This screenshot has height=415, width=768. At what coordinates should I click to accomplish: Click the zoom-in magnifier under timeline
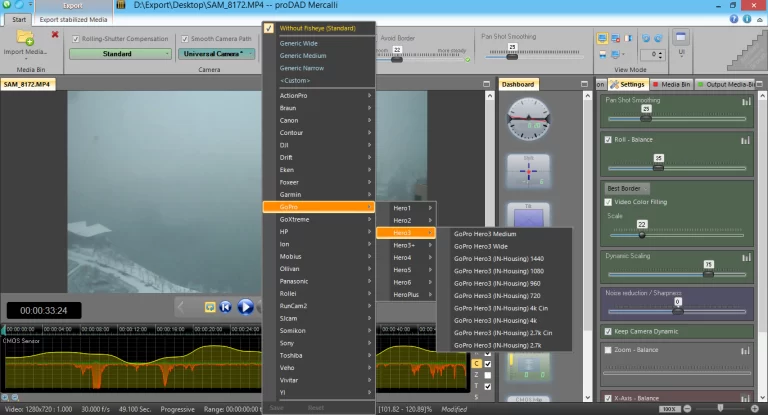point(5,397)
